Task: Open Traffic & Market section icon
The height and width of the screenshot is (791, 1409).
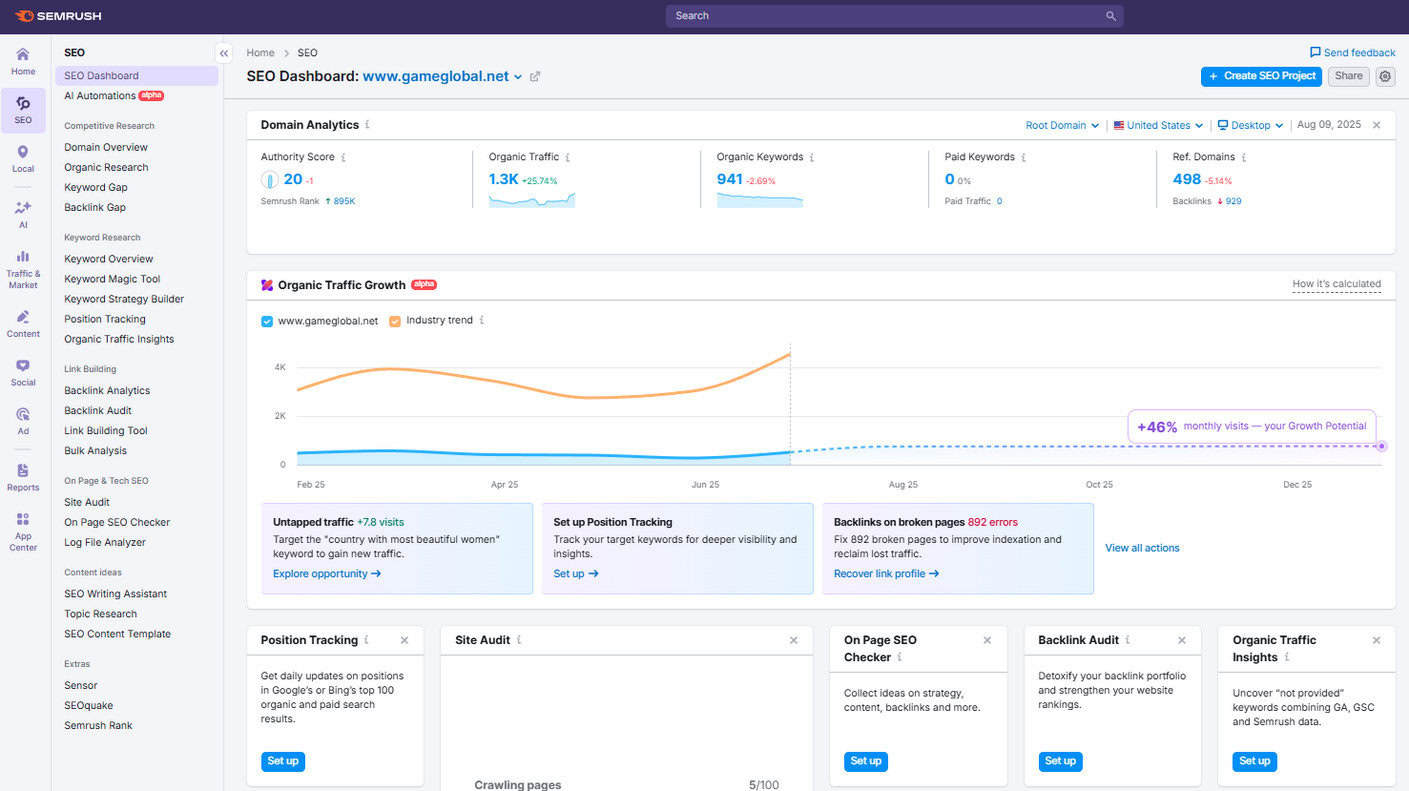Action: [23, 268]
